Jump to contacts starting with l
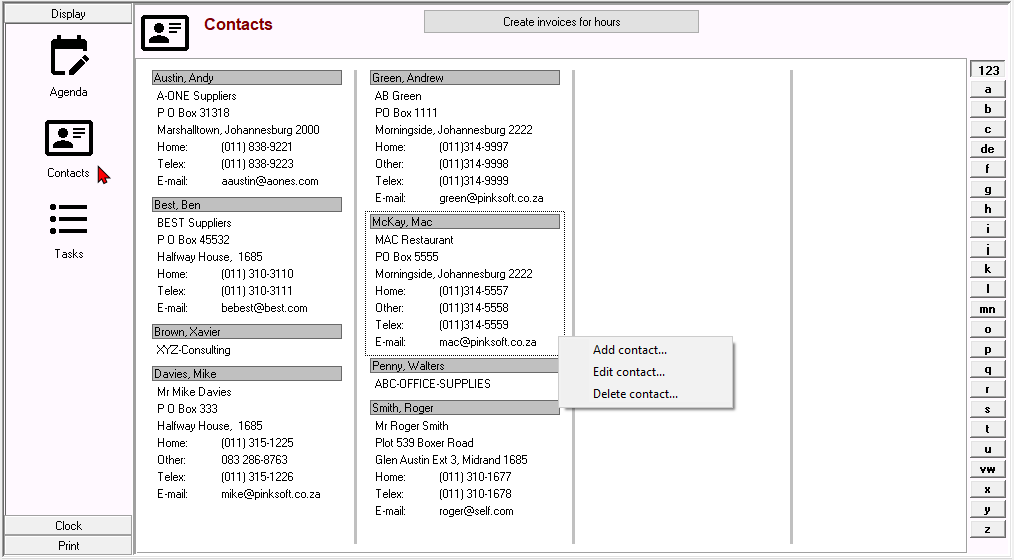The height and width of the screenshot is (560, 1014). [987, 290]
